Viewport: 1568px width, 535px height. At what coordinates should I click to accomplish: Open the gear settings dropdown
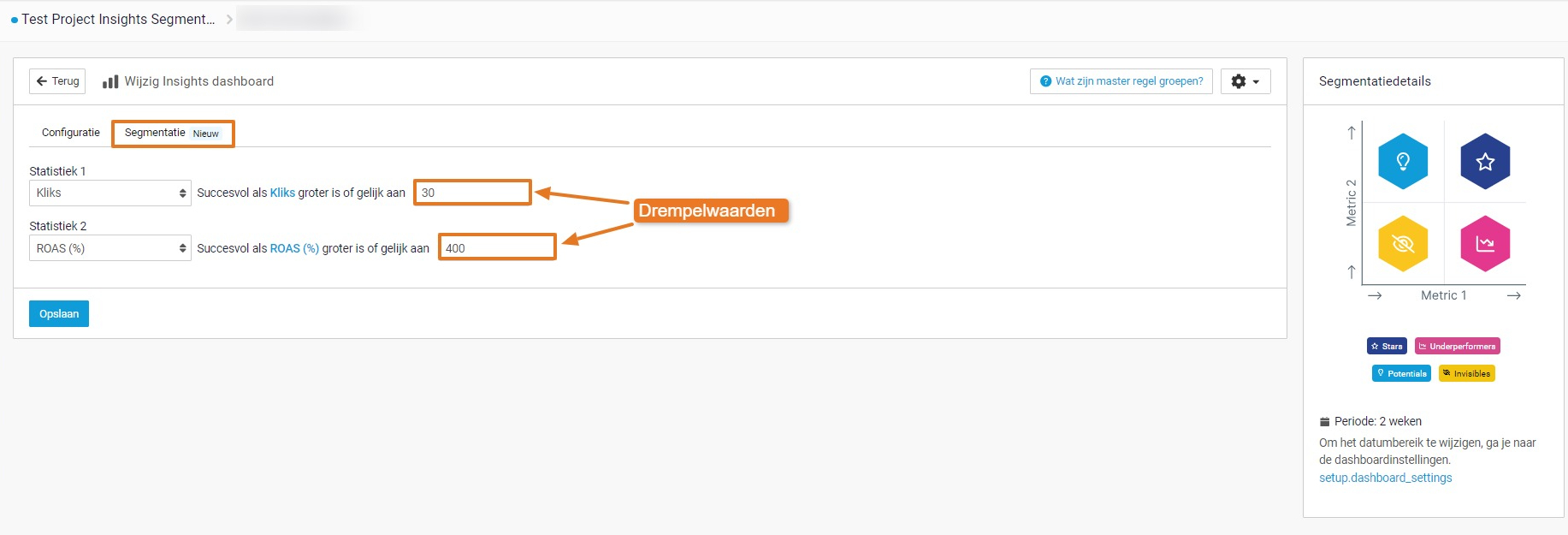[1245, 81]
